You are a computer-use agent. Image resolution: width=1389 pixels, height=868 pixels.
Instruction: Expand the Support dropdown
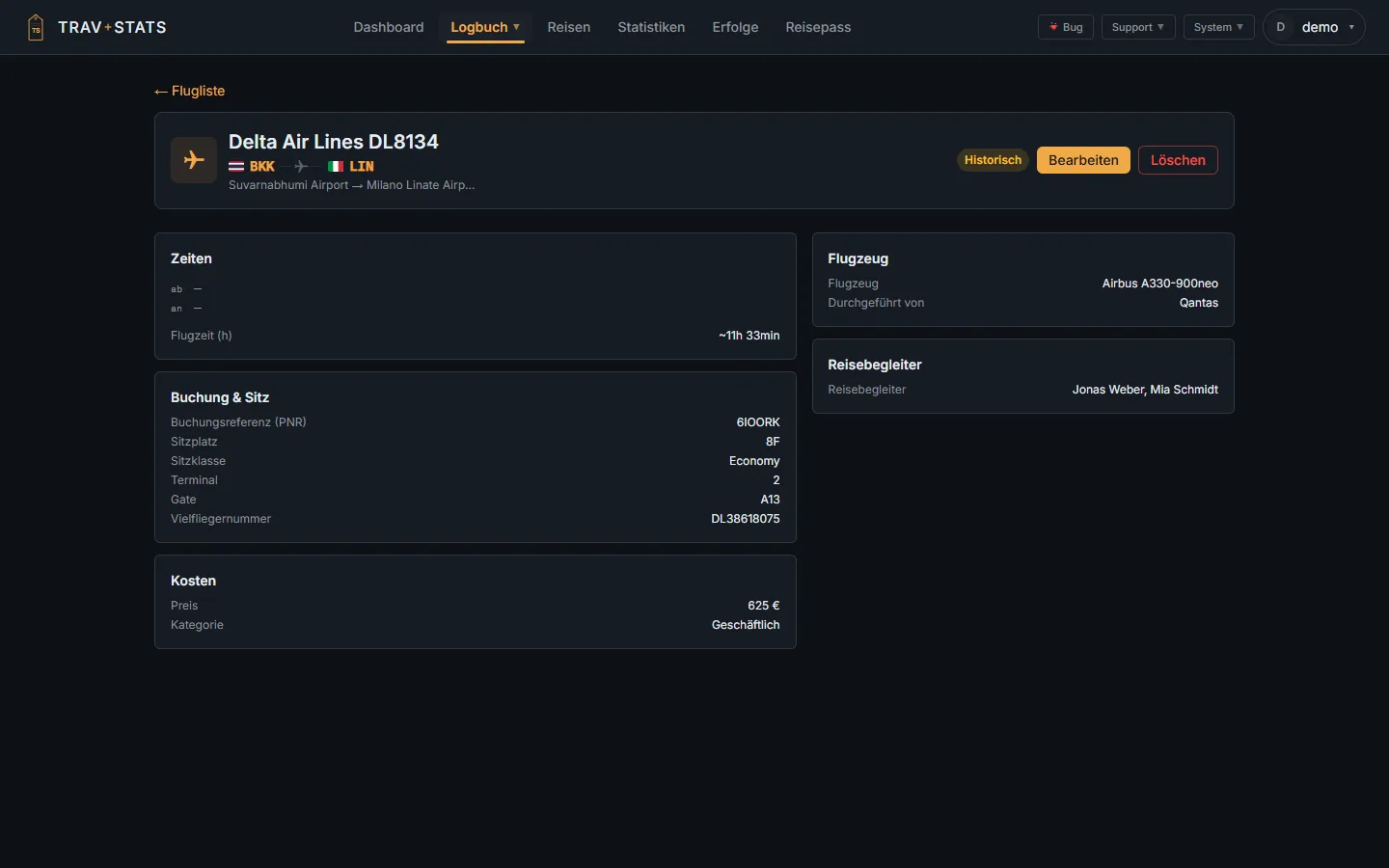point(1138,27)
